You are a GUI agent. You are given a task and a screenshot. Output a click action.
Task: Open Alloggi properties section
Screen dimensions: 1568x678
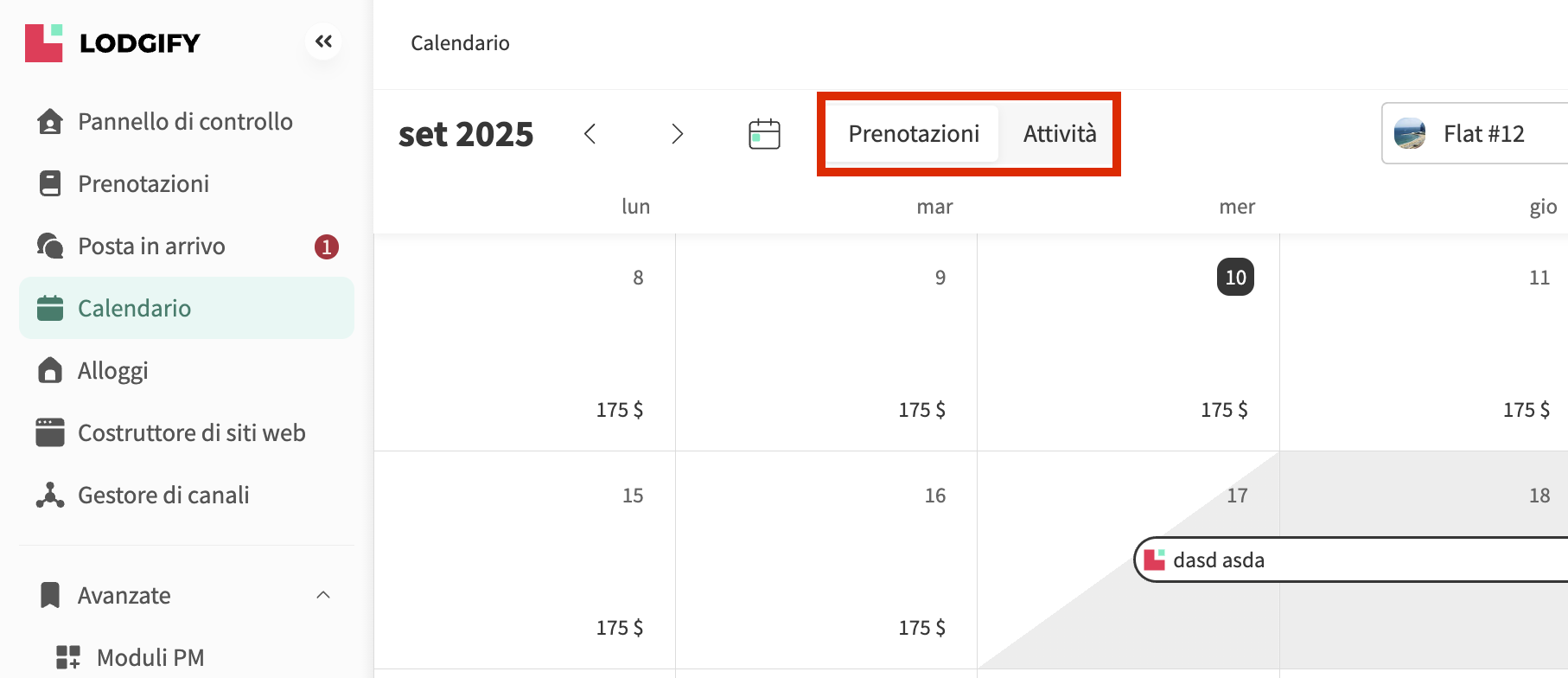point(112,371)
